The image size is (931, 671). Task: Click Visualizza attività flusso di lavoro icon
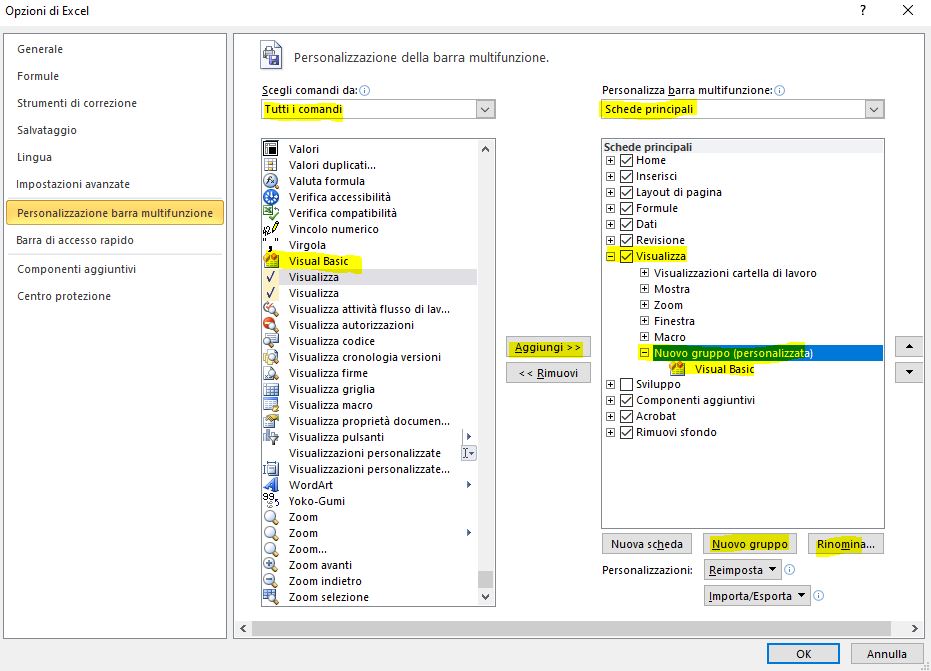(x=271, y=309)
